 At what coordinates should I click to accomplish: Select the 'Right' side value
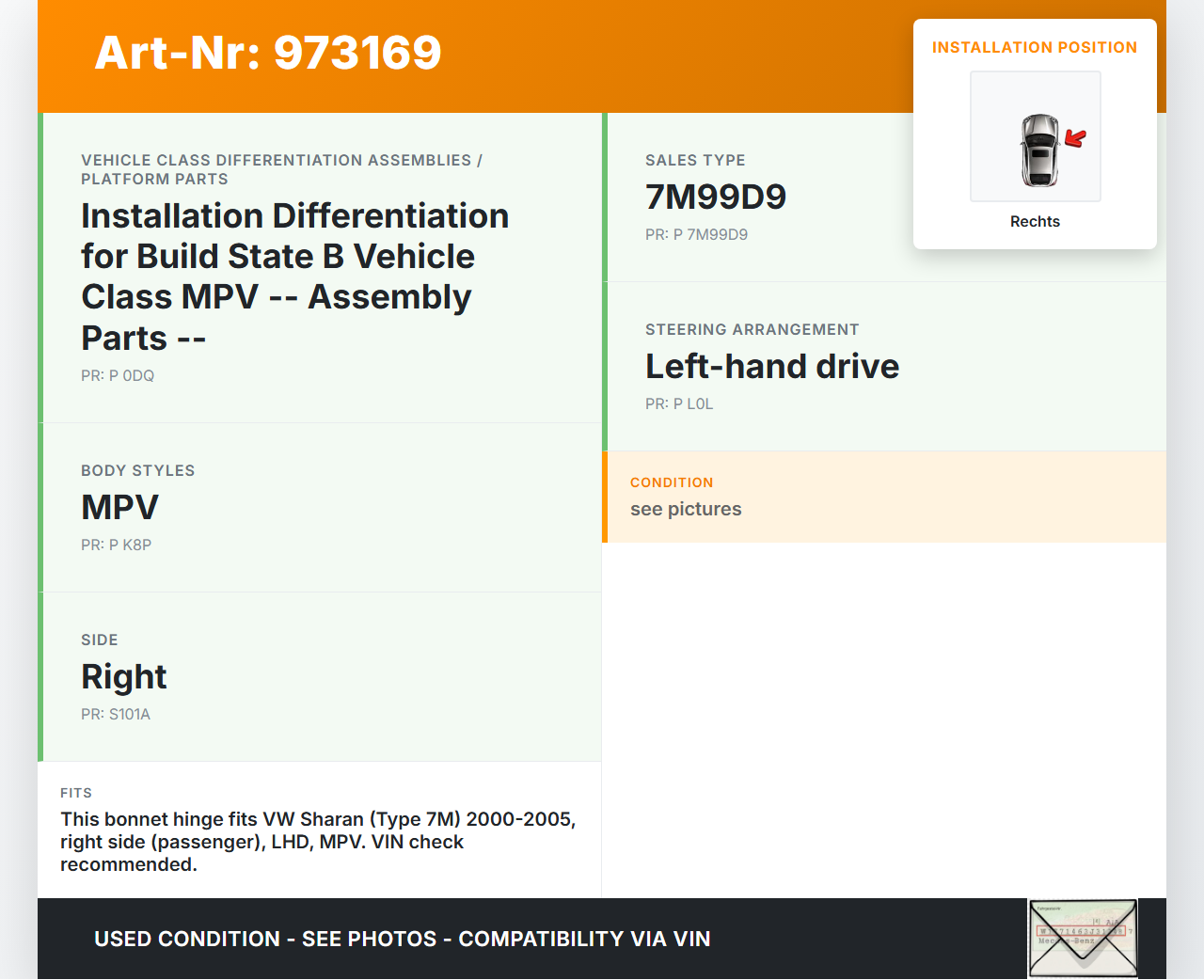tap(124, 677)
